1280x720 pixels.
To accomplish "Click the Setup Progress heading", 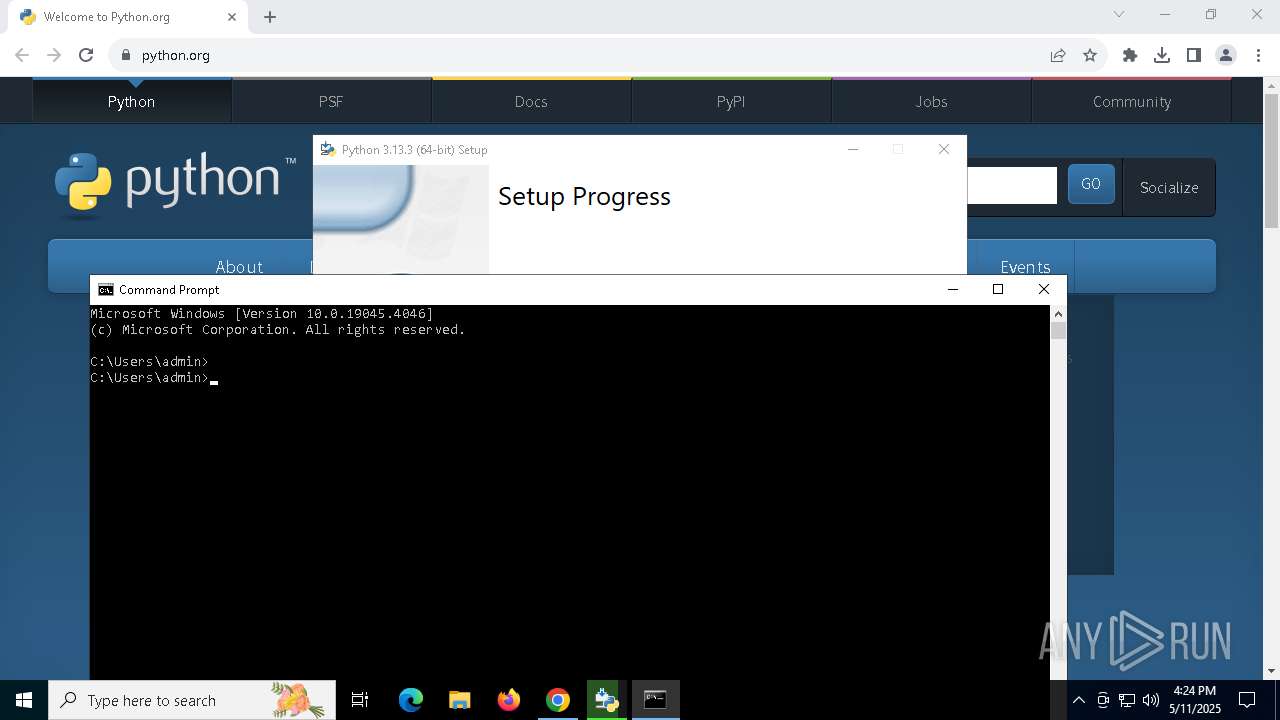I will click(584, 196).
